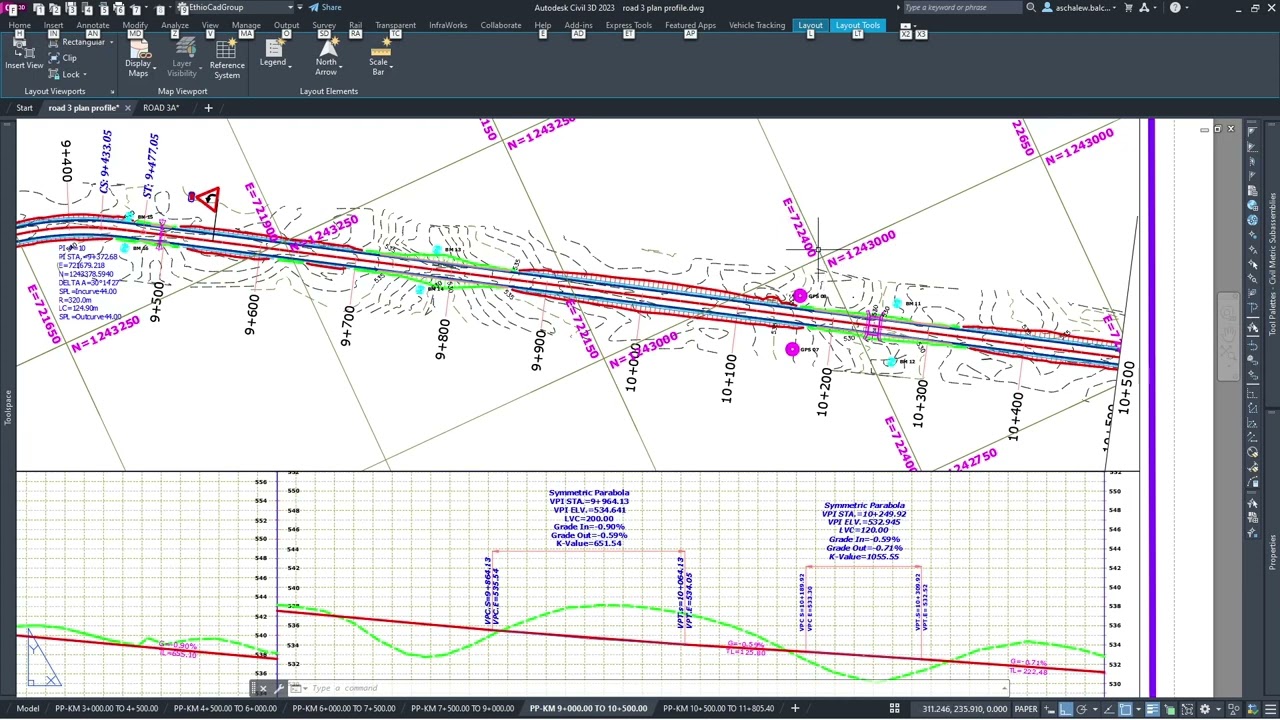Open the workspace switching gear icon

(1205, 709)
